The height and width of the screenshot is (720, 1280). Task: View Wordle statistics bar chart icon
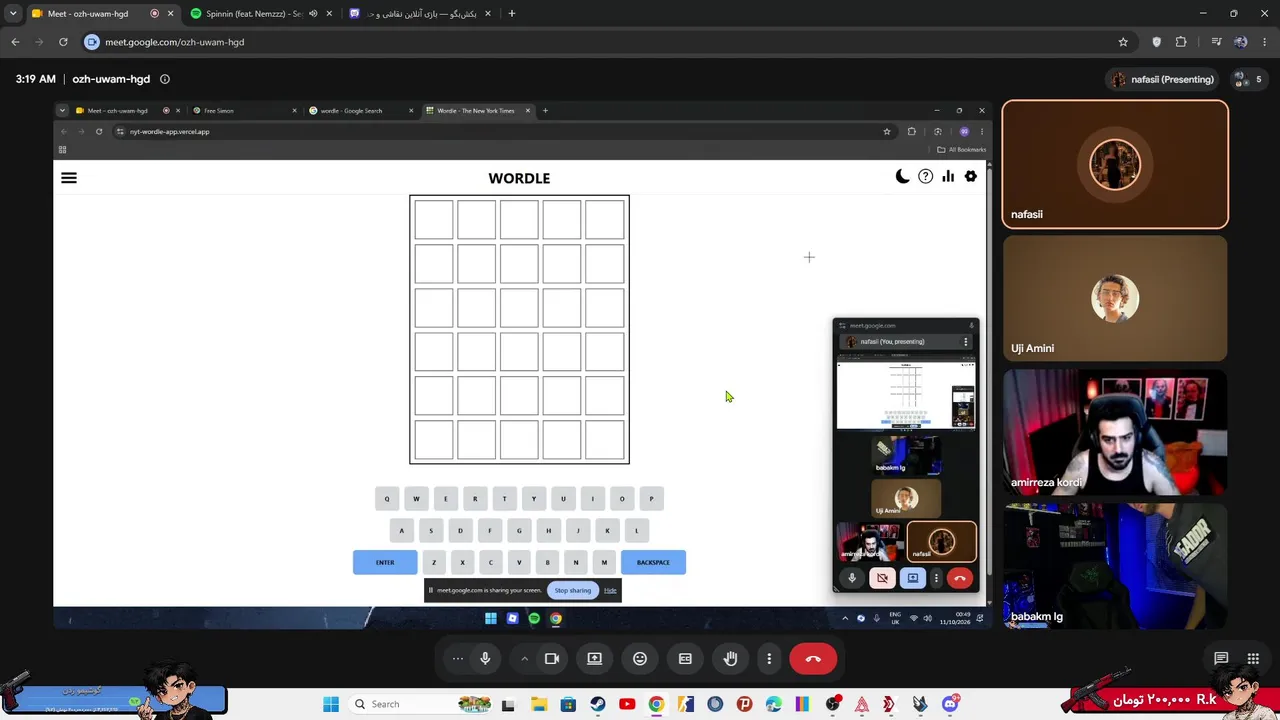click(948, 177)
